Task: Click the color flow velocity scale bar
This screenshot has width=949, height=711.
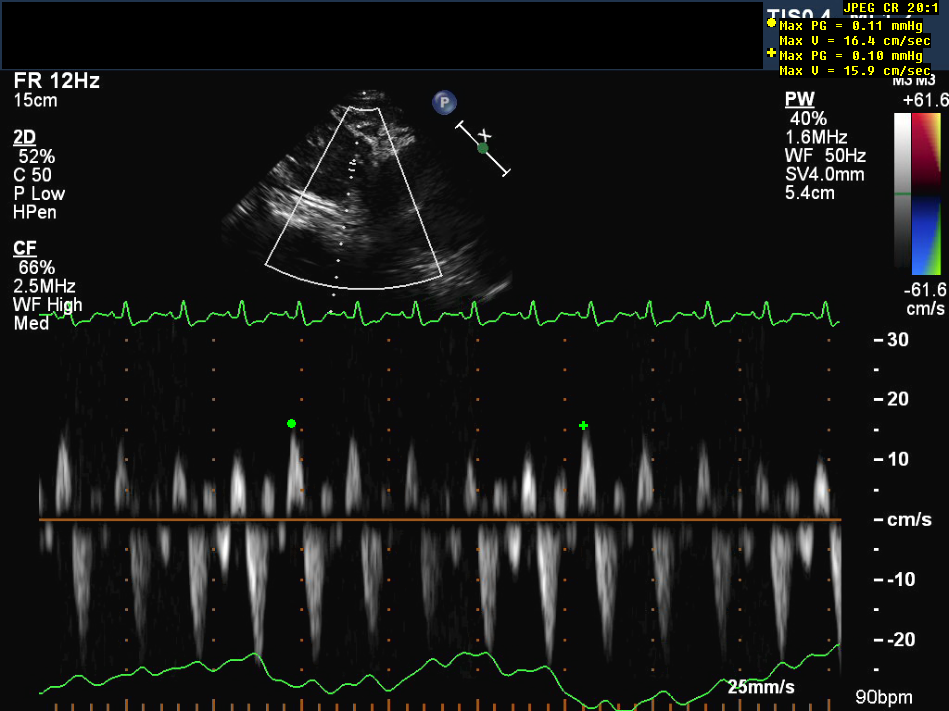Action: click(917, 193)
